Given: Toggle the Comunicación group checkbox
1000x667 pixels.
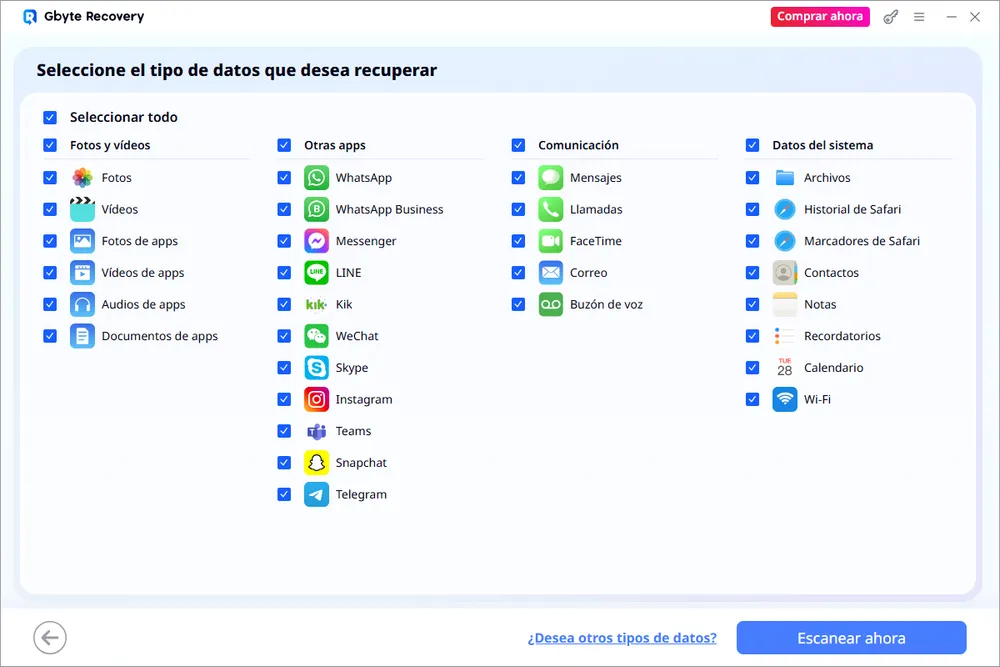Looking at the screenshot, I should coord(518,145).
